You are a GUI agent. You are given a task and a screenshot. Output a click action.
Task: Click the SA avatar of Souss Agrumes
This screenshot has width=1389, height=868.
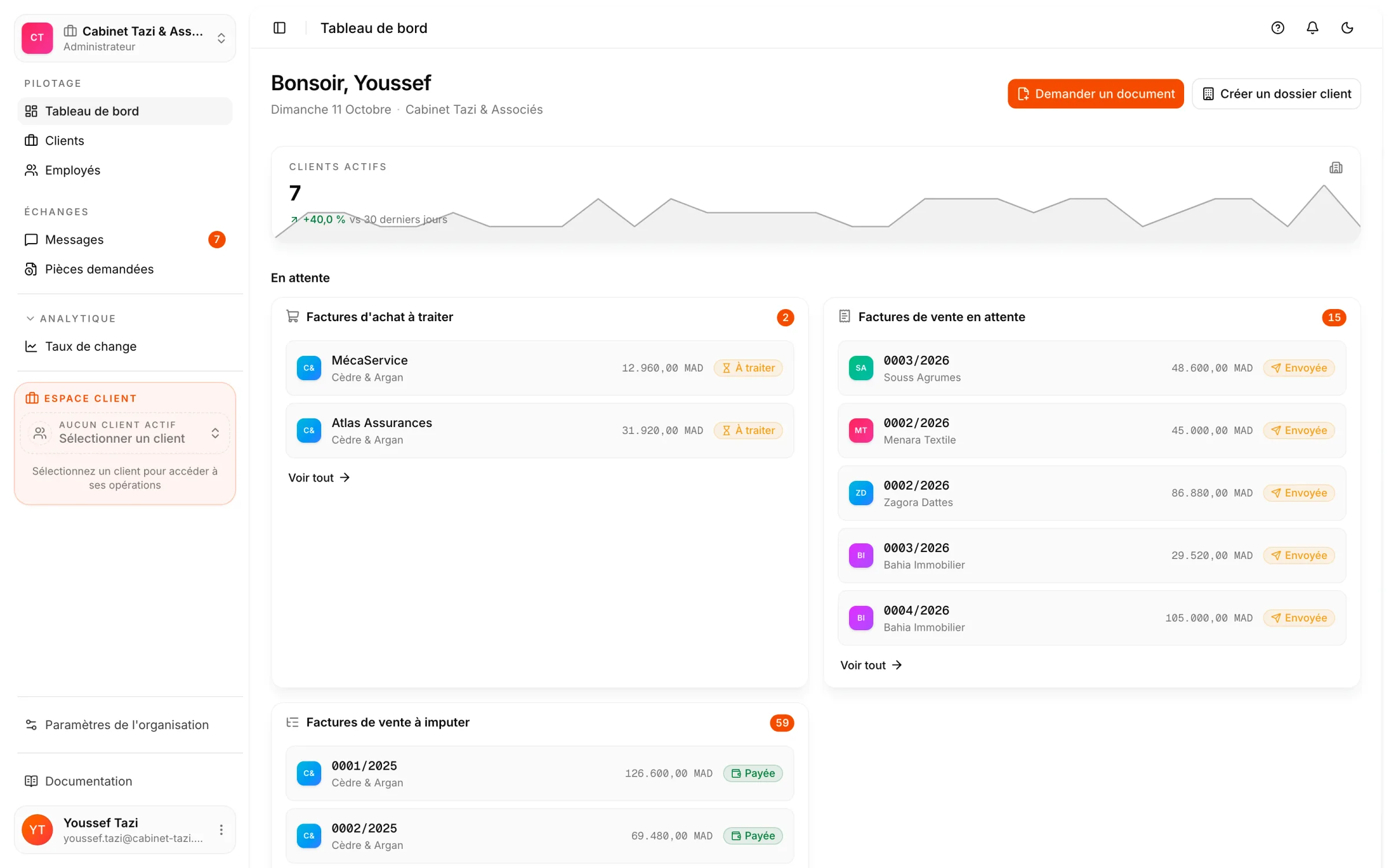861,368
